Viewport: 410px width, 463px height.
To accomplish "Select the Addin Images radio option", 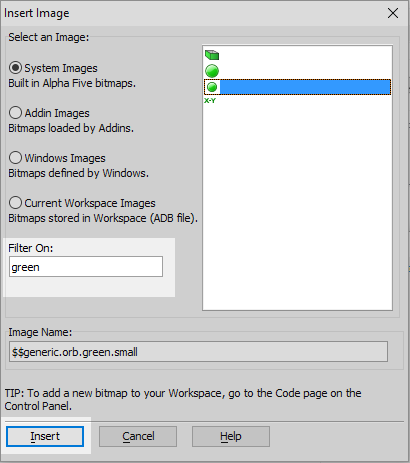I will (15, 113).
